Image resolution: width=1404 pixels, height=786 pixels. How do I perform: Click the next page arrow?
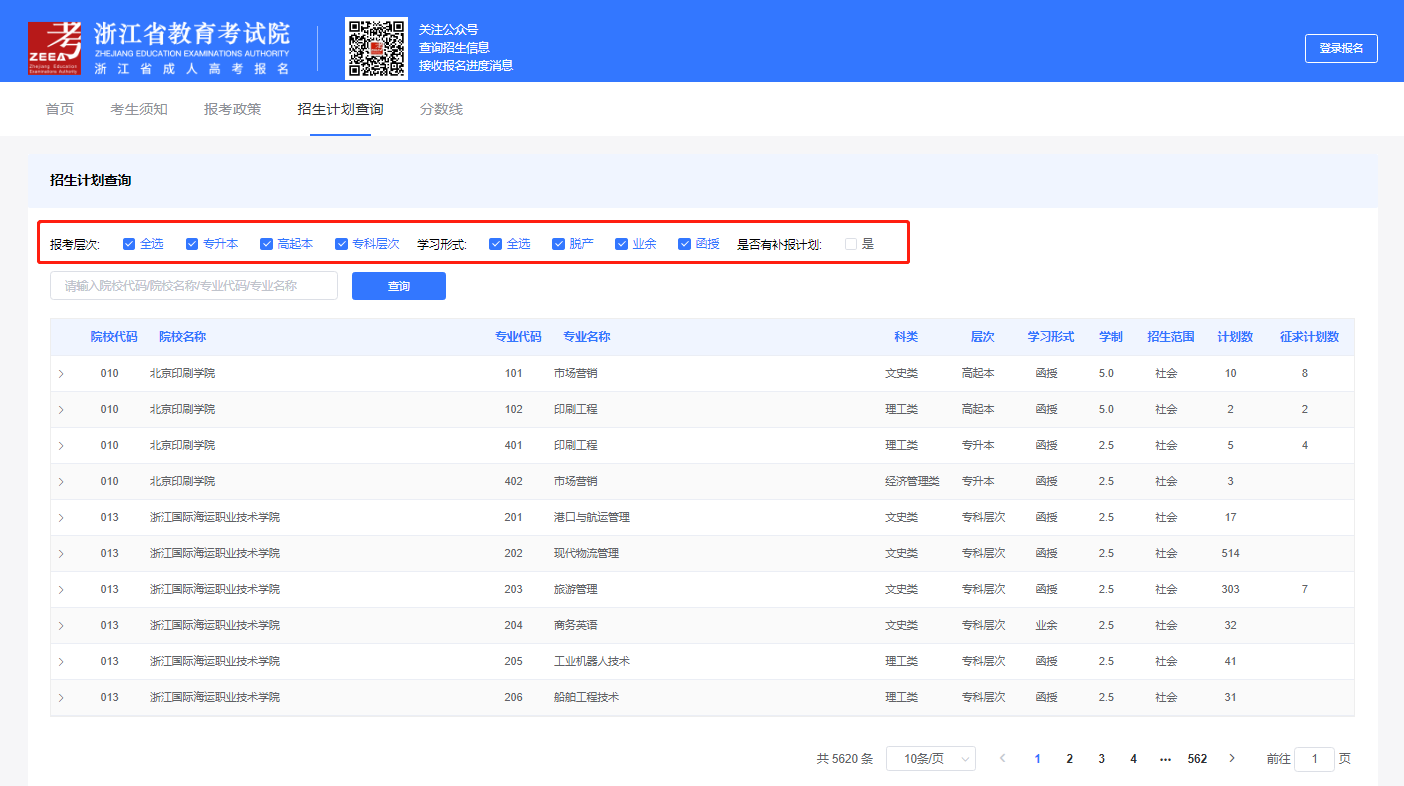pyautogui.click(x=1231, y=758)
